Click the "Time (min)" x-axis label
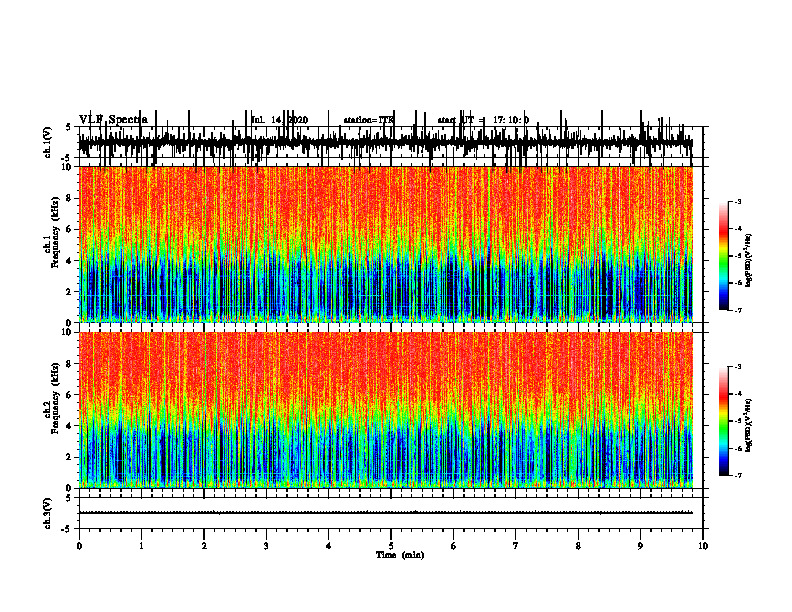The image size is (792, 612). coord(400,555)
